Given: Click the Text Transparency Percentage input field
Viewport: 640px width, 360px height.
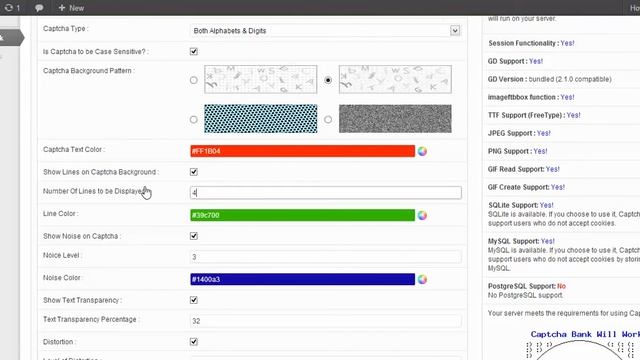Looking at the screenshot, I should click(x=326, y=321).
